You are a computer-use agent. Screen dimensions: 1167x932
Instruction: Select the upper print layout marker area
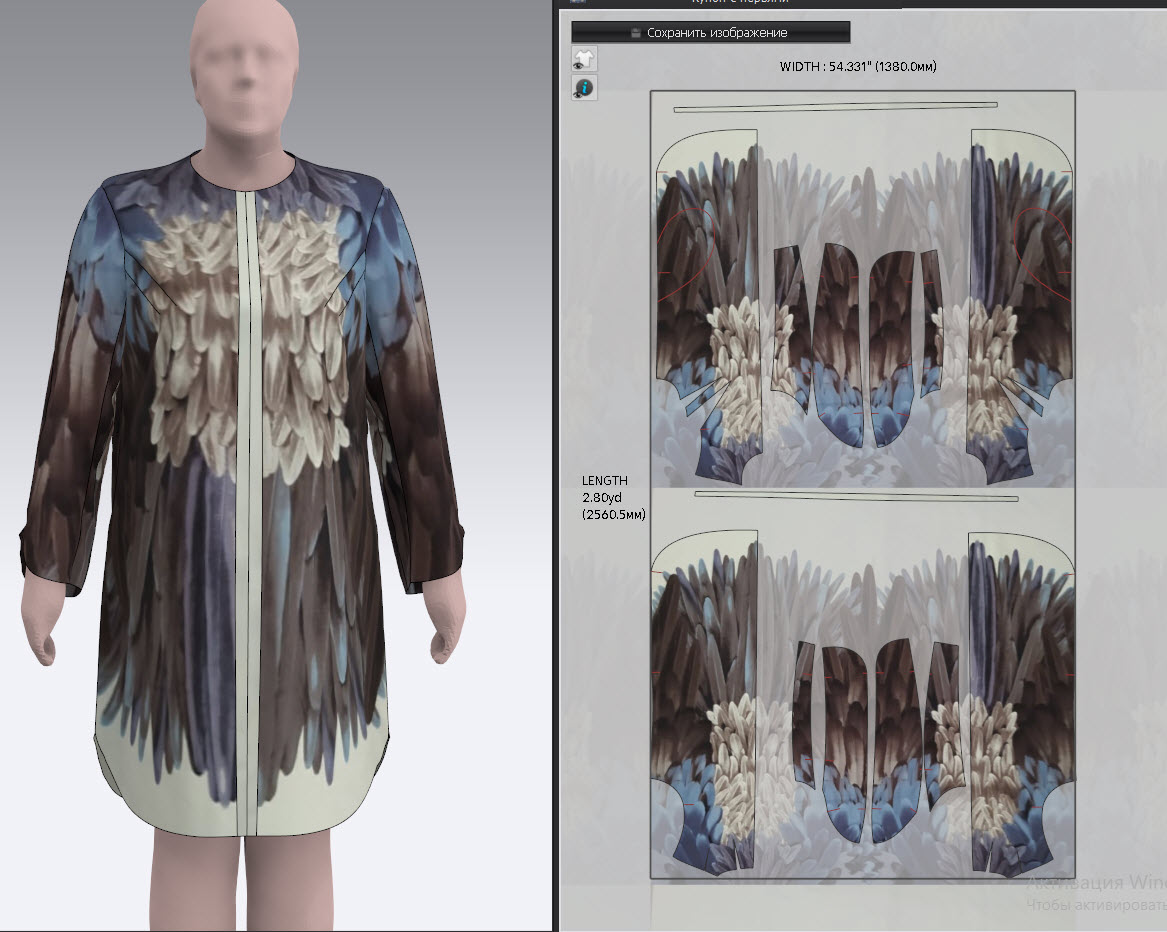tap(863, 290)
